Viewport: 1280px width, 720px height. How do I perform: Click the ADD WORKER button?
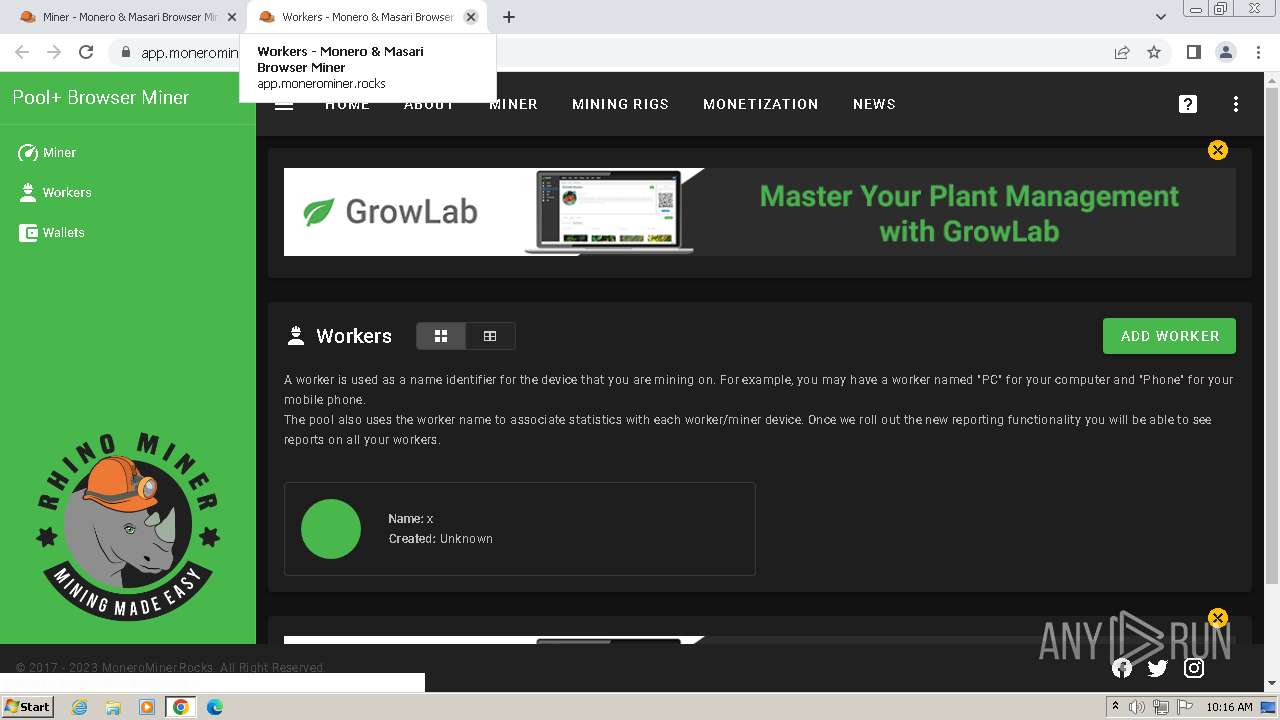pyautogui.click(x=1169, y=336)
